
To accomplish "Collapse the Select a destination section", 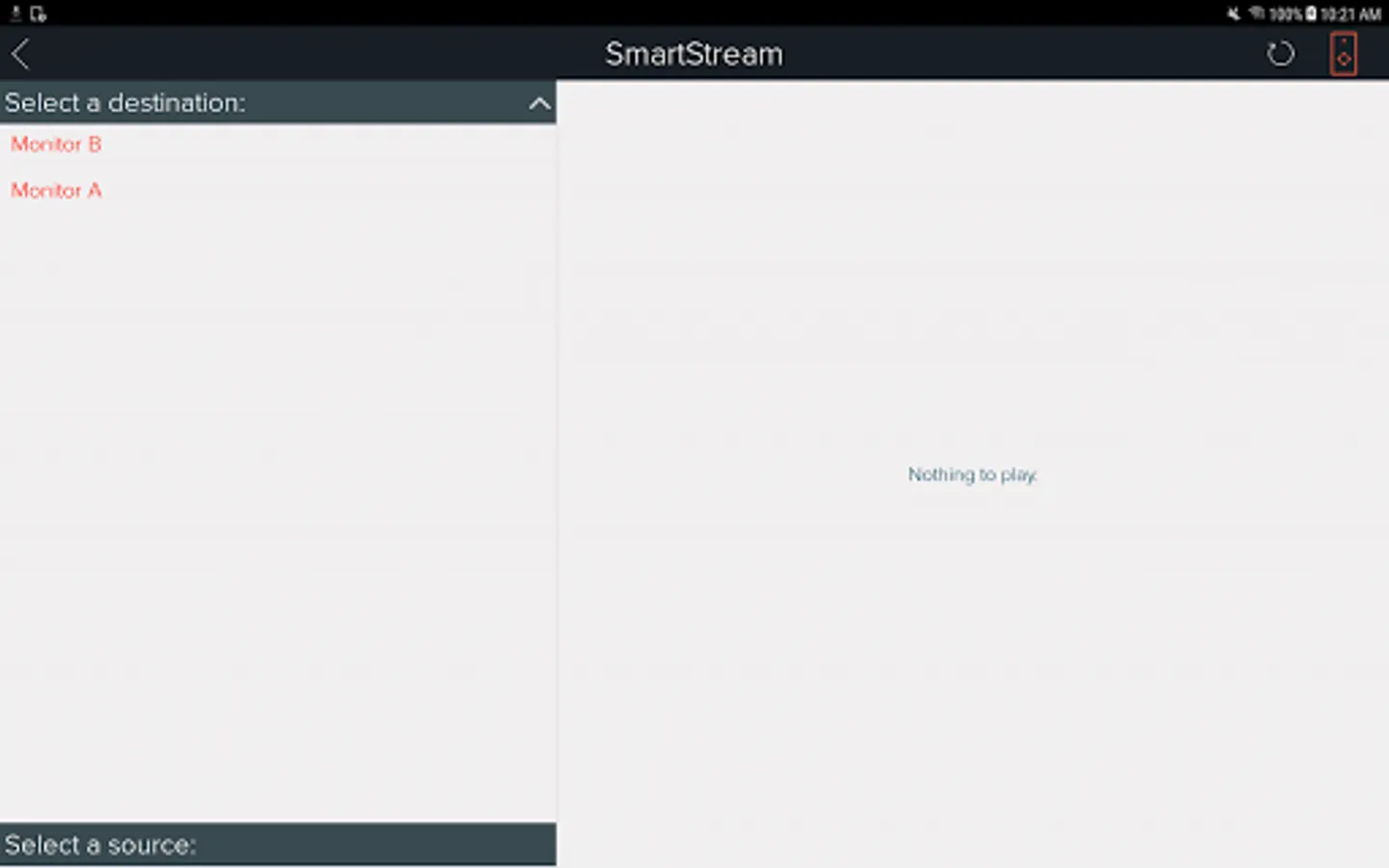I will click(x=539, y=103).
